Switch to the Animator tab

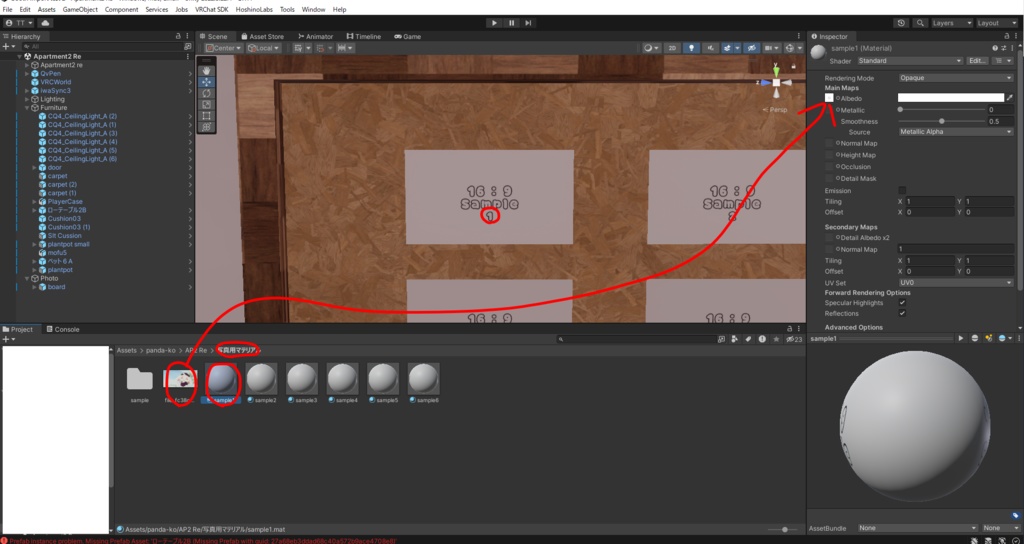pyautogui.click(x=315, y=37)
